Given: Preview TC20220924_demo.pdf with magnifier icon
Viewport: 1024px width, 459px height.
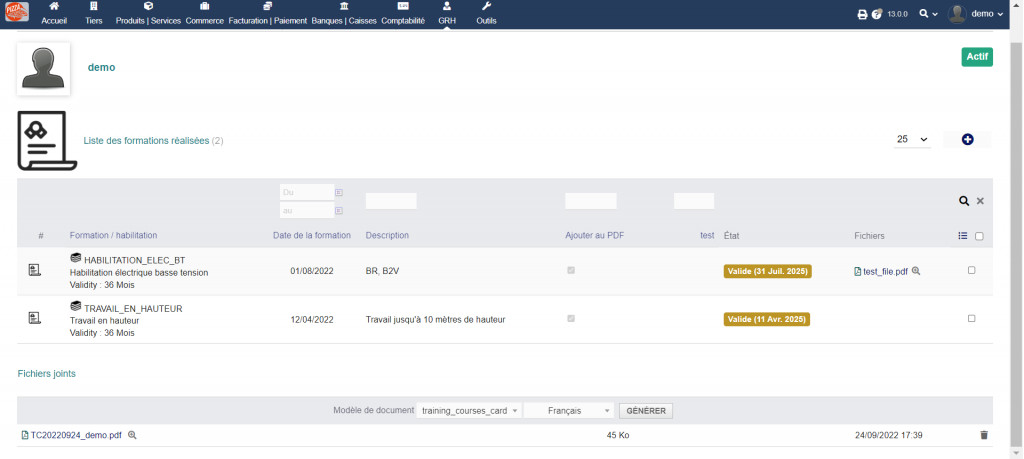Looking at the screenshot, I should point(132,435).
